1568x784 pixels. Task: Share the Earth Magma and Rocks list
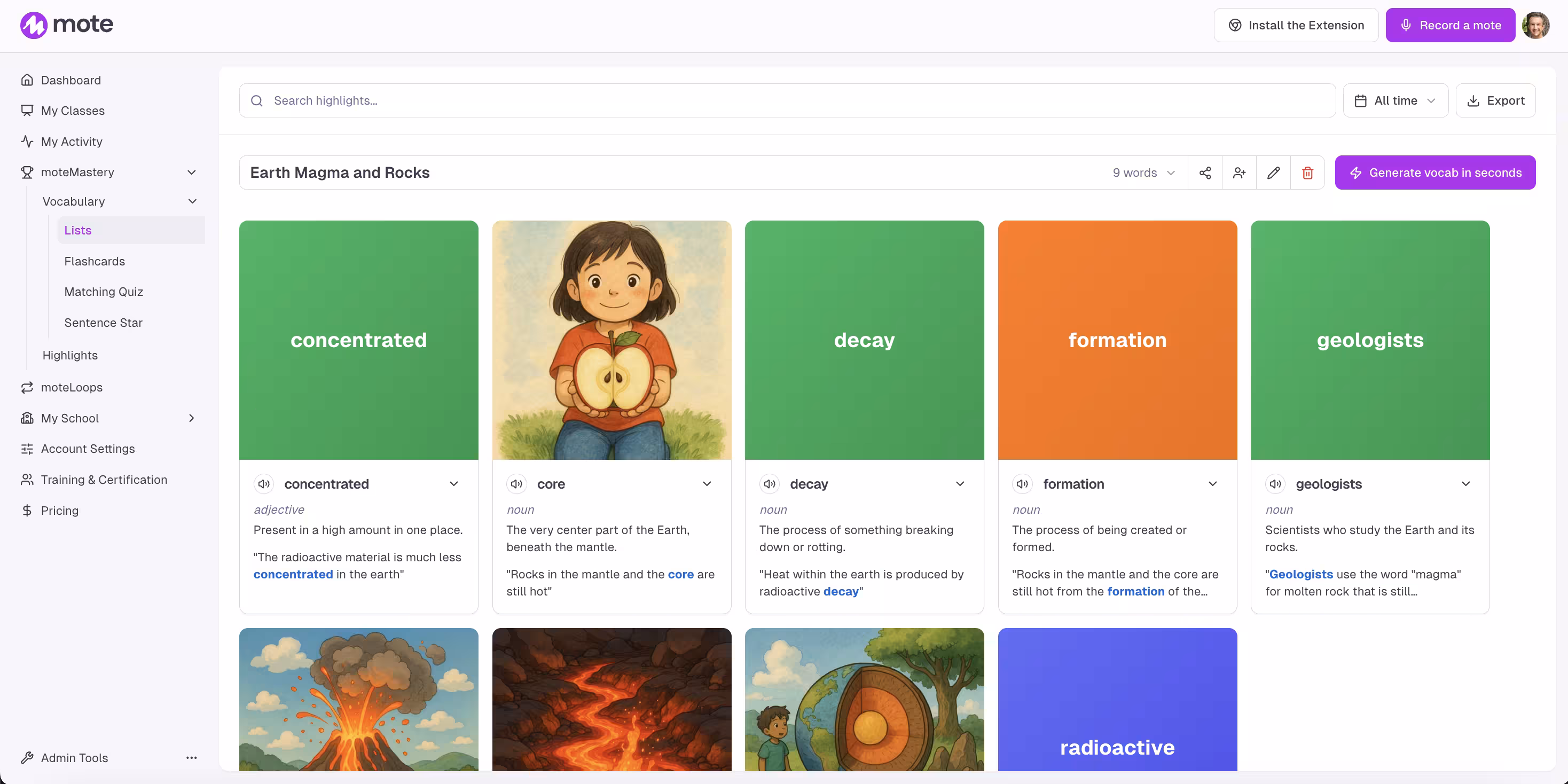(x=1205, y=173)
